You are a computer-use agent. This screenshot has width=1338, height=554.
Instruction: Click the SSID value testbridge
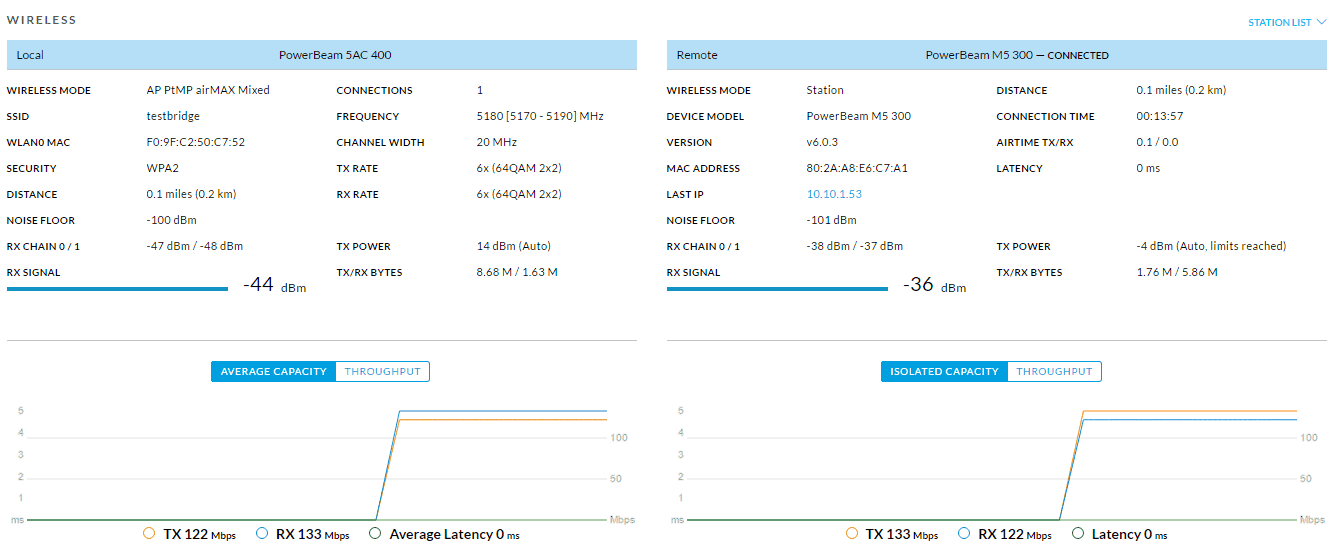click(x=173, y=116)
